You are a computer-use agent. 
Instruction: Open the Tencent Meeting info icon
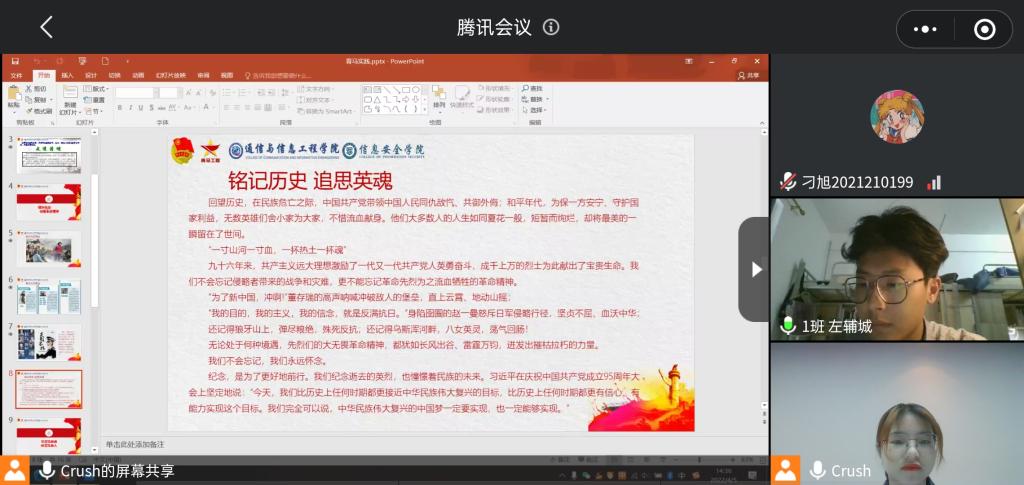pyautogui.click(x=551, y=28)
